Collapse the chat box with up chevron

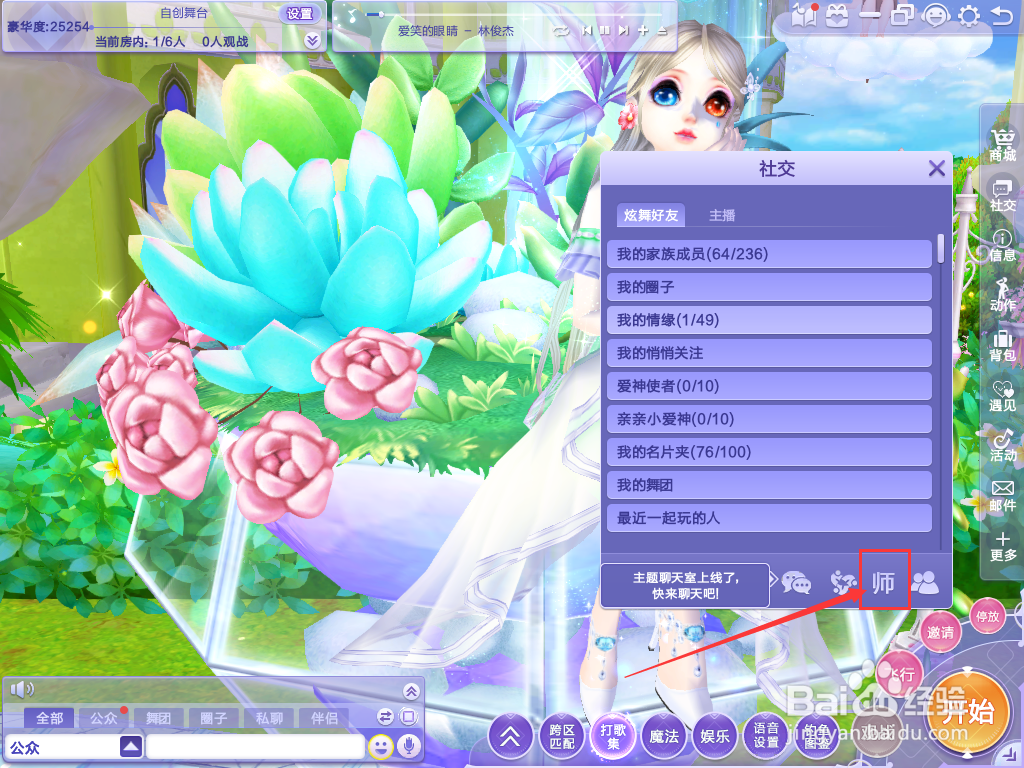(411, 691)
